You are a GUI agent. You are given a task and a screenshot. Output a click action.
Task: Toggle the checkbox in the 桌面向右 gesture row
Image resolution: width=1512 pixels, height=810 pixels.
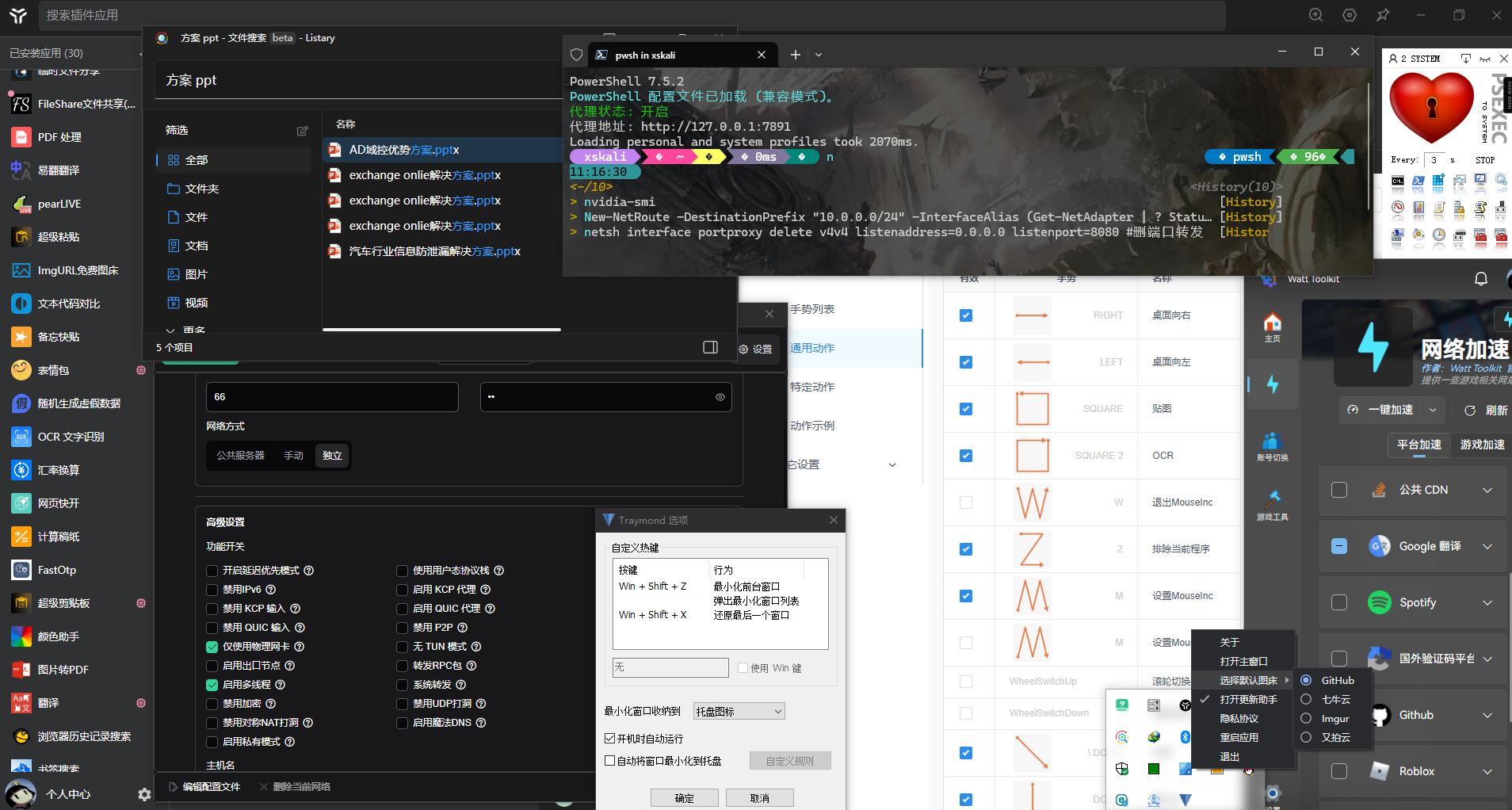click(966, 315)
